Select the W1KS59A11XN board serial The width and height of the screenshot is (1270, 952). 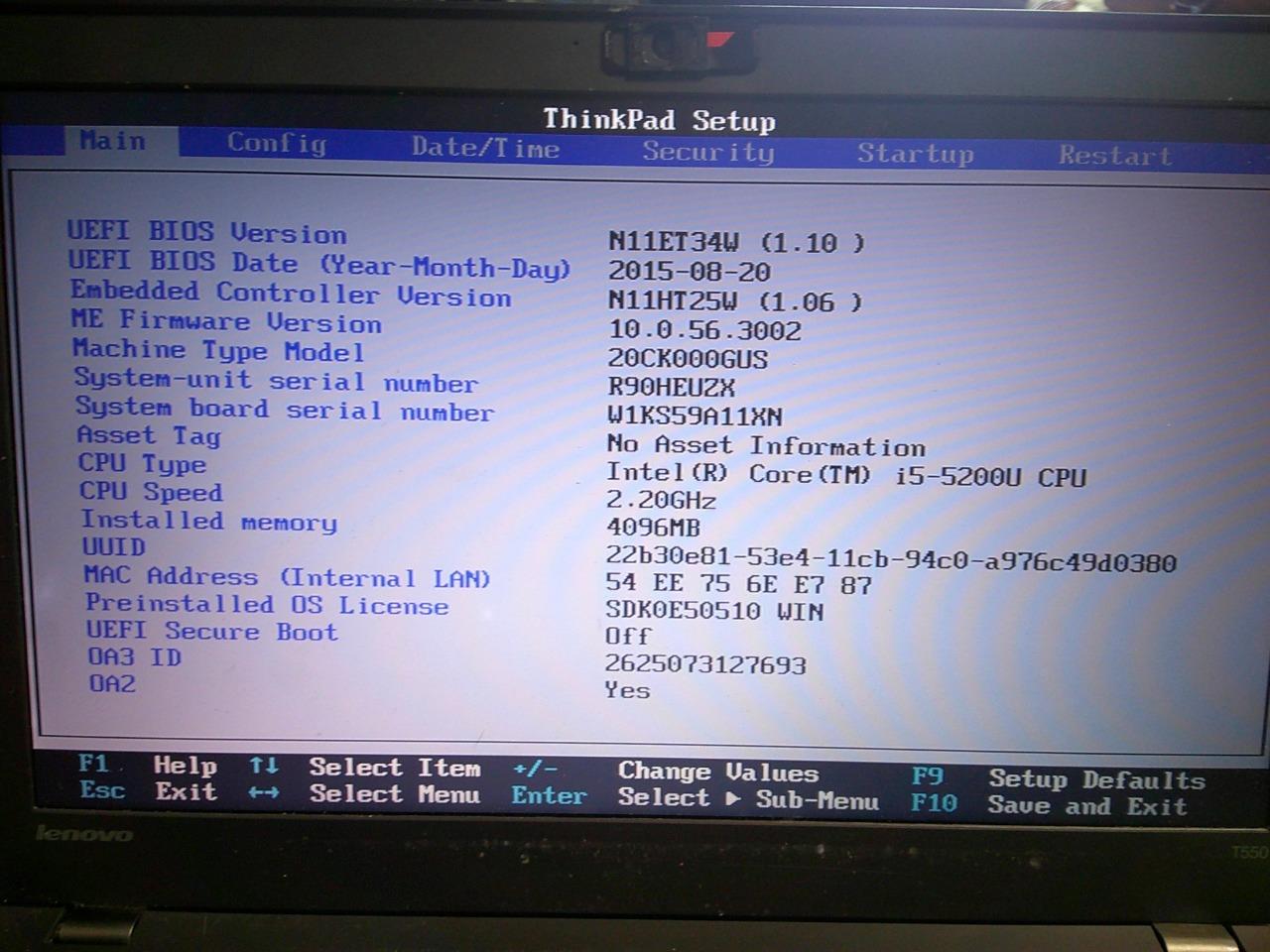click(695, 416)
